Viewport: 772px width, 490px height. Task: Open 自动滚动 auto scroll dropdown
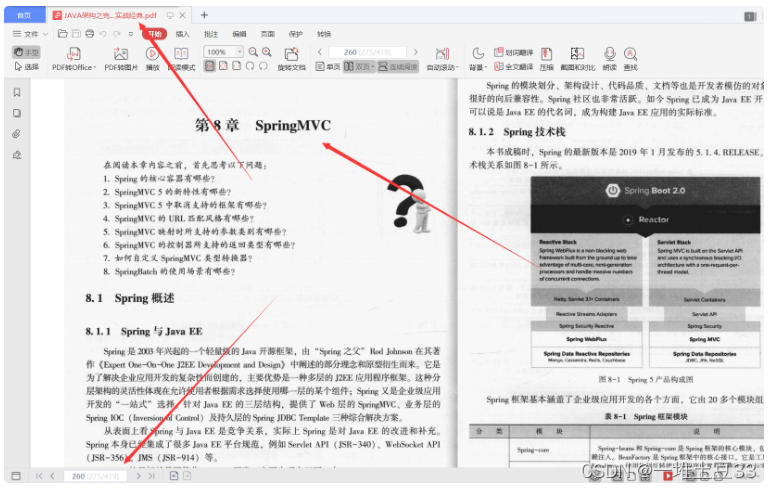(443, 60)
